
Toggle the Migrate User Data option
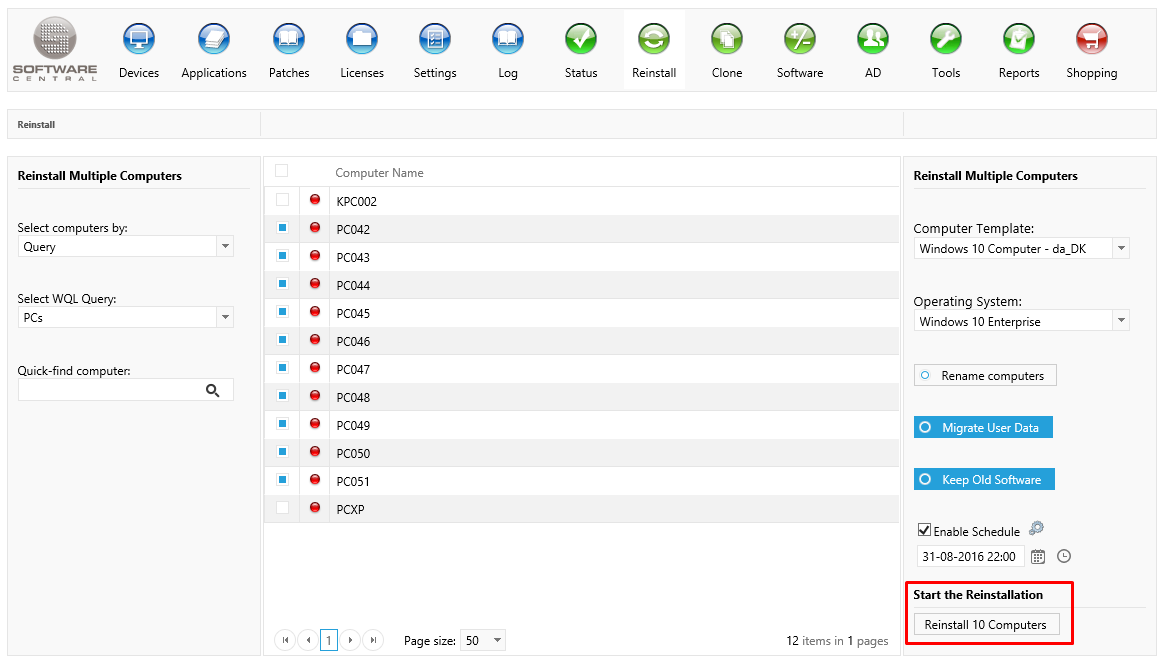click(983, 427)
